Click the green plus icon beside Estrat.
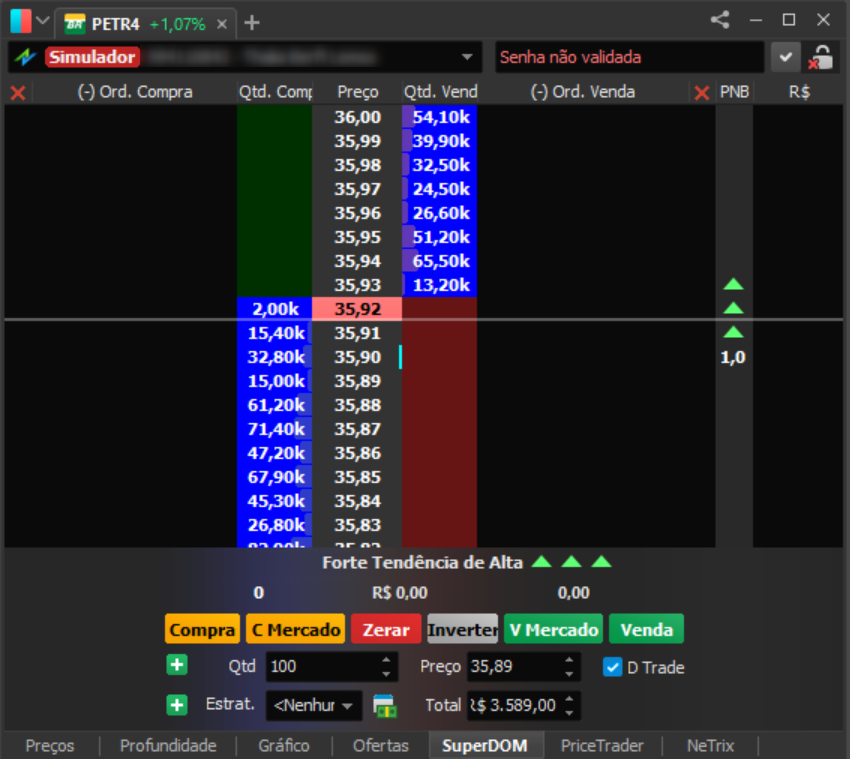The height and width of the screenshot is (759, 850). coord(177,705)
